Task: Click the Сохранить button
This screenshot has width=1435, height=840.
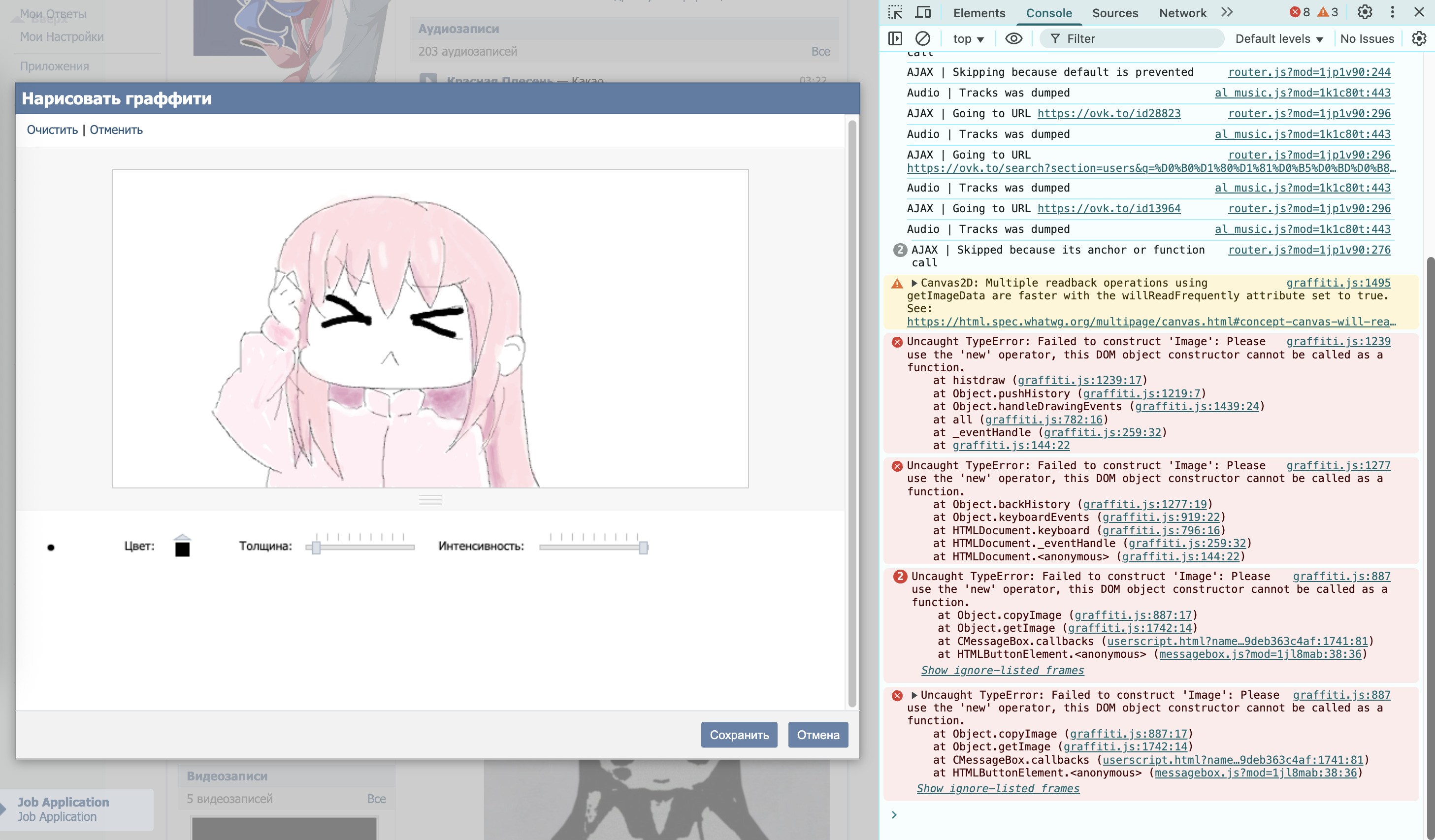Action: pos(739,735)
